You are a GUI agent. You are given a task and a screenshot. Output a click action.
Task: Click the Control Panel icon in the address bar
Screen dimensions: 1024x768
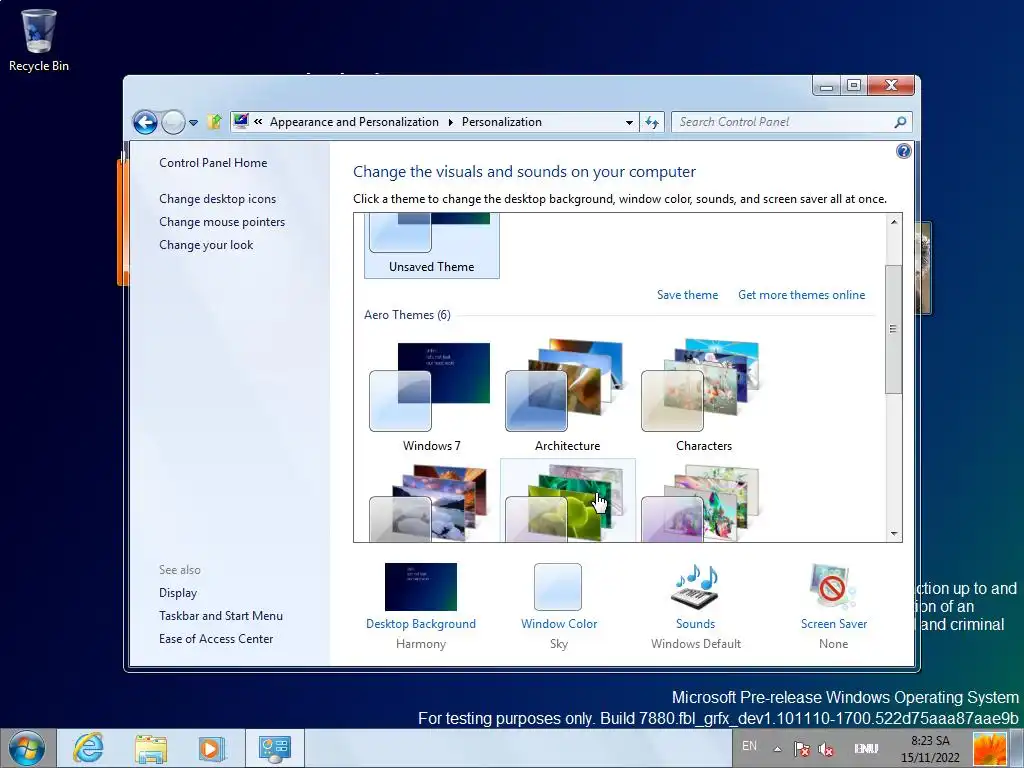[x=241, y=121]
